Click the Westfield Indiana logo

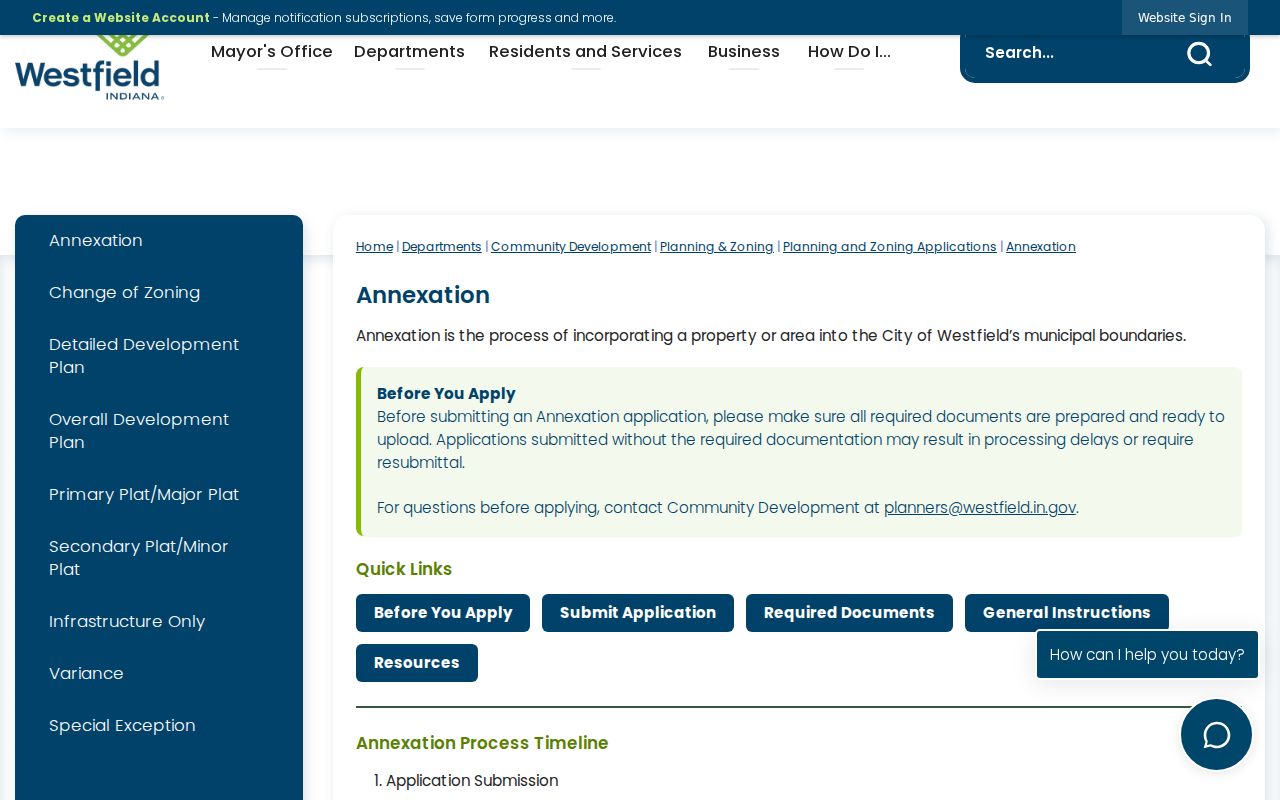[90, 67]
